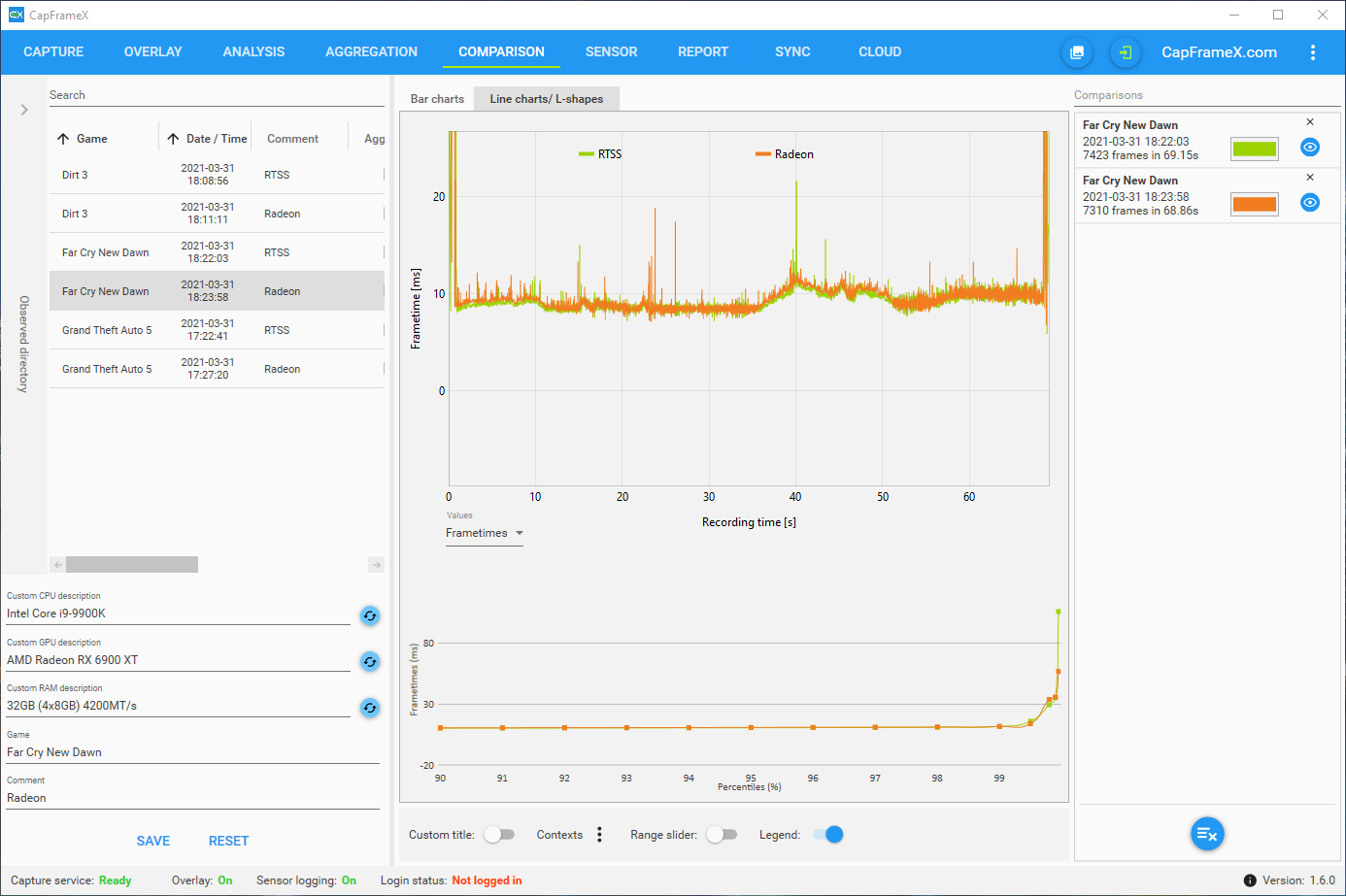Screen dimensions: 1346x896
Task: Open the CapFrameX.com link
Action: coord(1219,52)
